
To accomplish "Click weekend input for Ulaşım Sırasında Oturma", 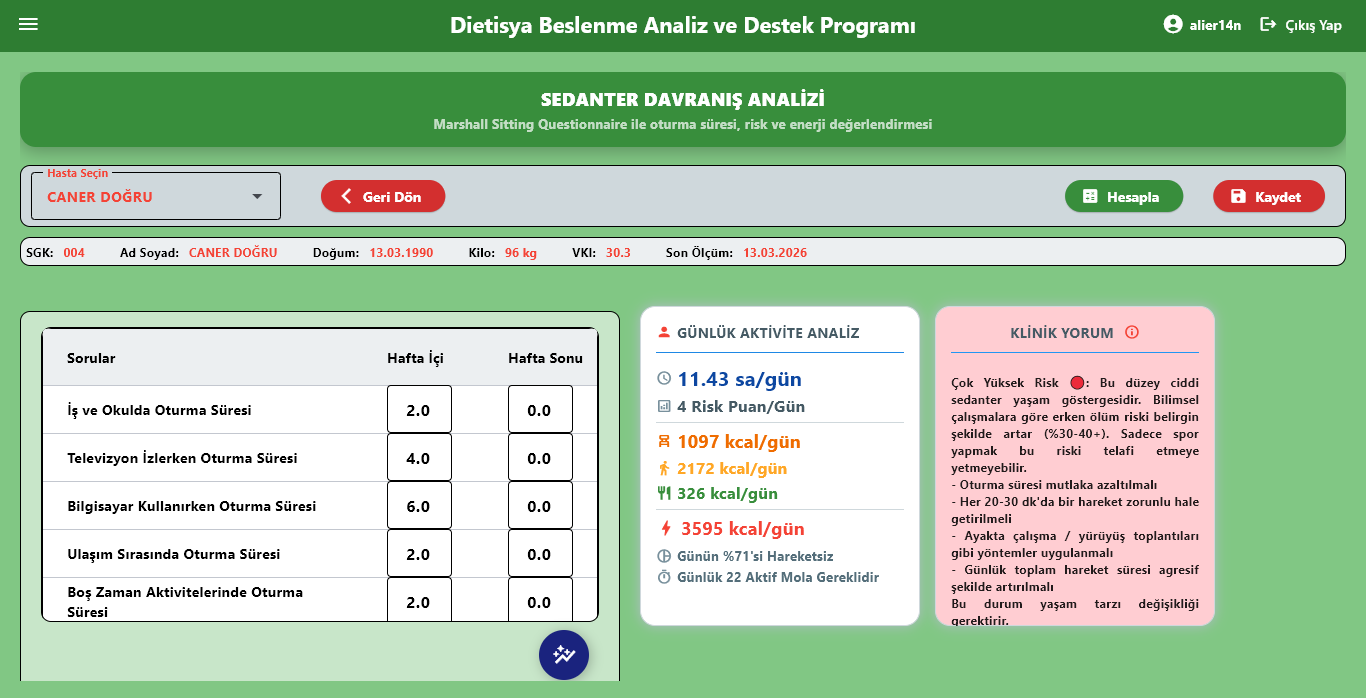I will click(540, 554).
